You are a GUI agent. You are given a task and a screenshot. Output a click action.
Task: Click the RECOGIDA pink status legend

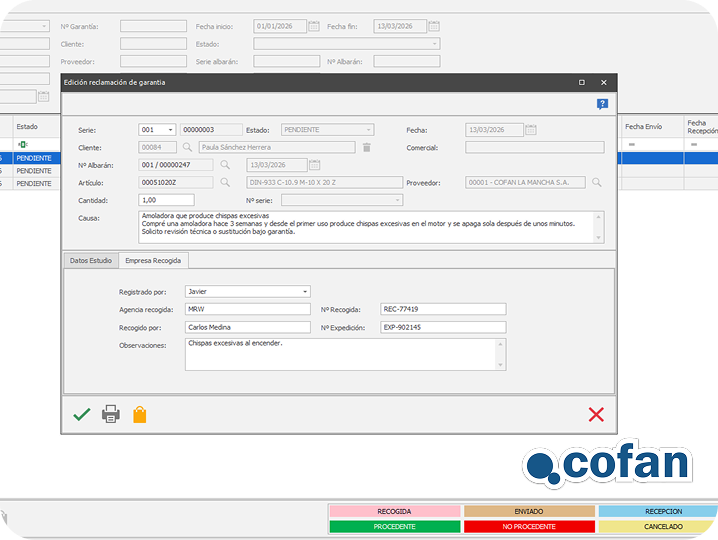[394, 511]
